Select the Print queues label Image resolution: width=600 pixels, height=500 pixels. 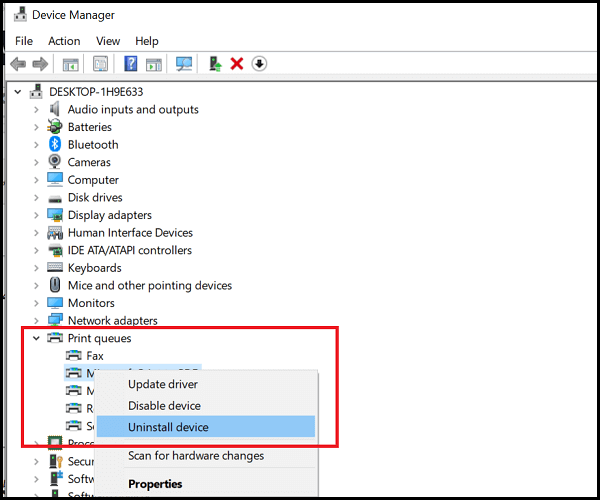(x=99, y=338)
